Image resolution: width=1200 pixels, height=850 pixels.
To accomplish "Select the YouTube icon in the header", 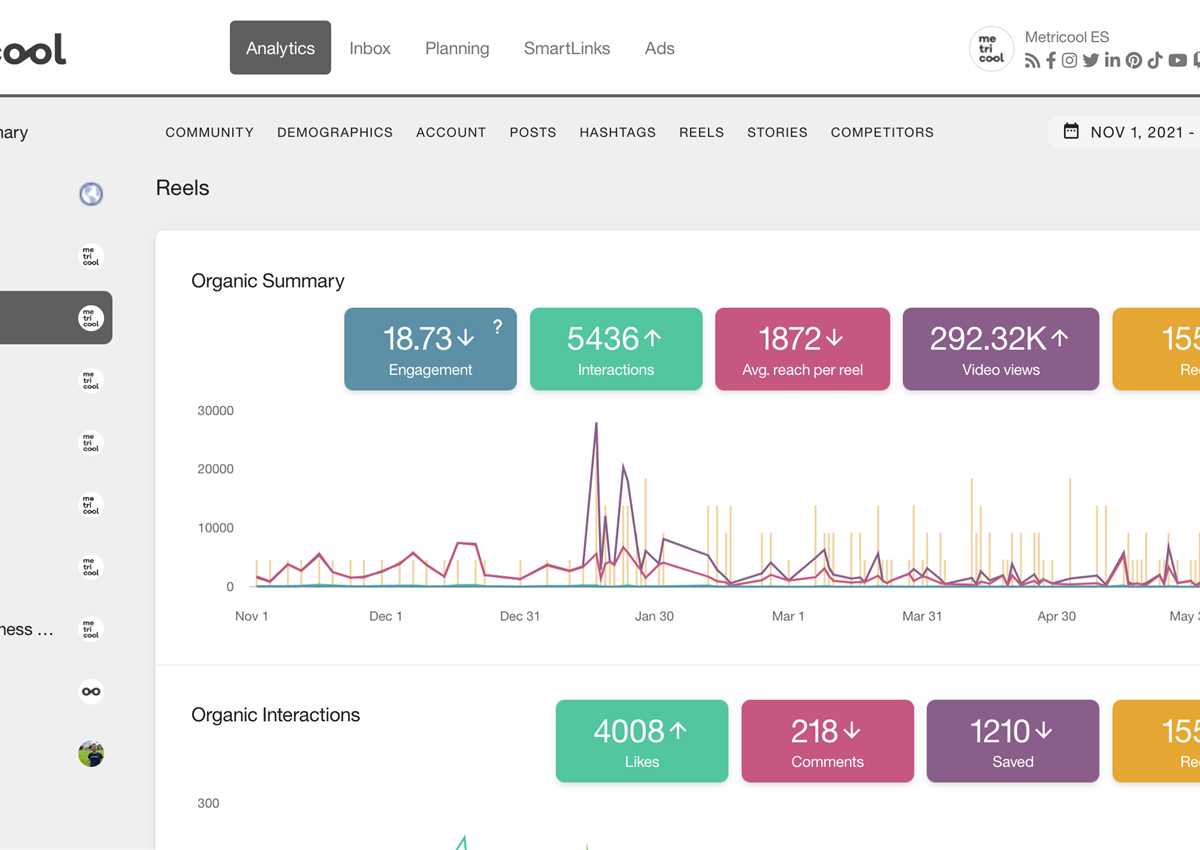I will click(1176, 60).
